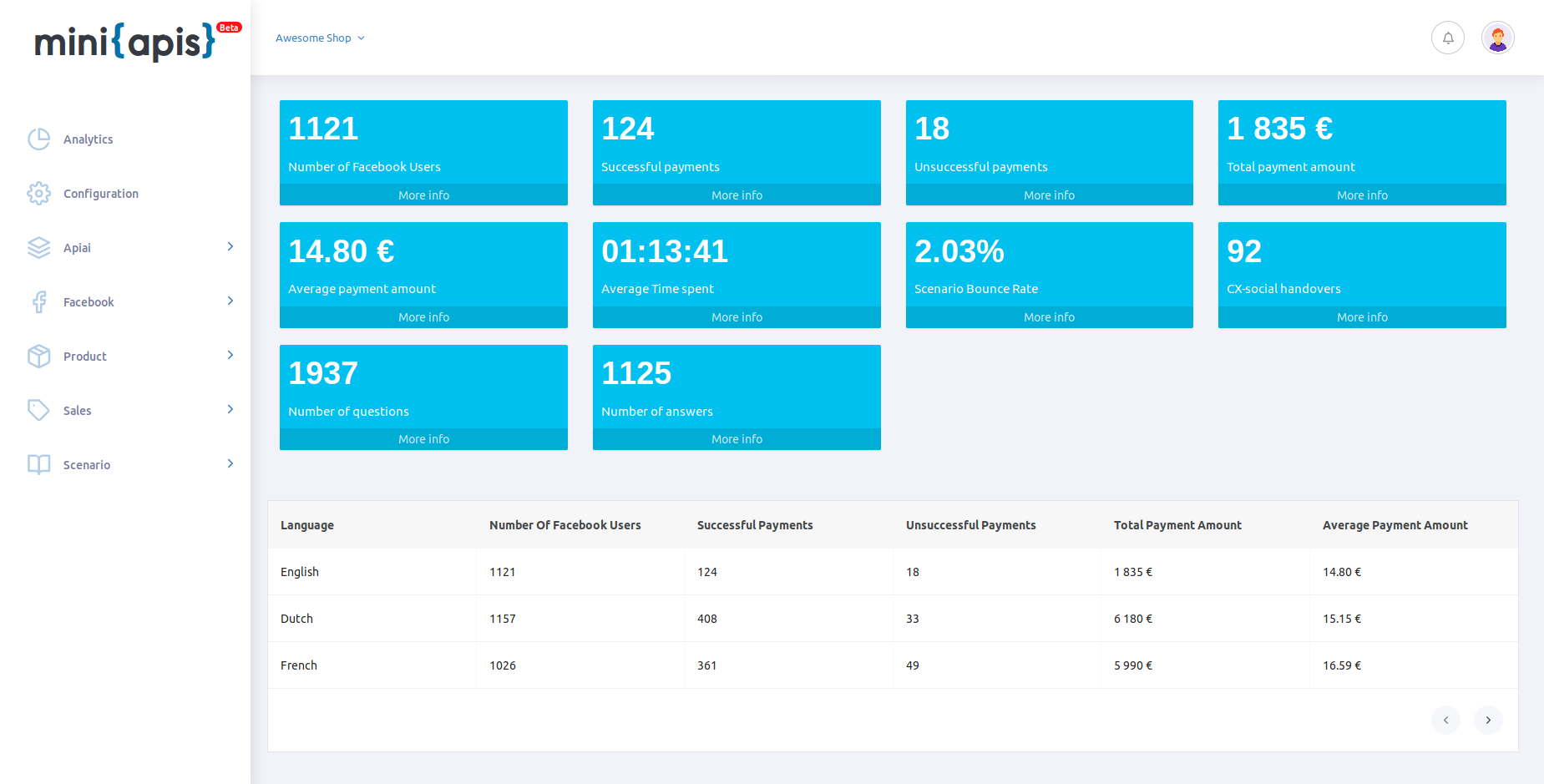Select the Dutch row language cell

point(372,619)
